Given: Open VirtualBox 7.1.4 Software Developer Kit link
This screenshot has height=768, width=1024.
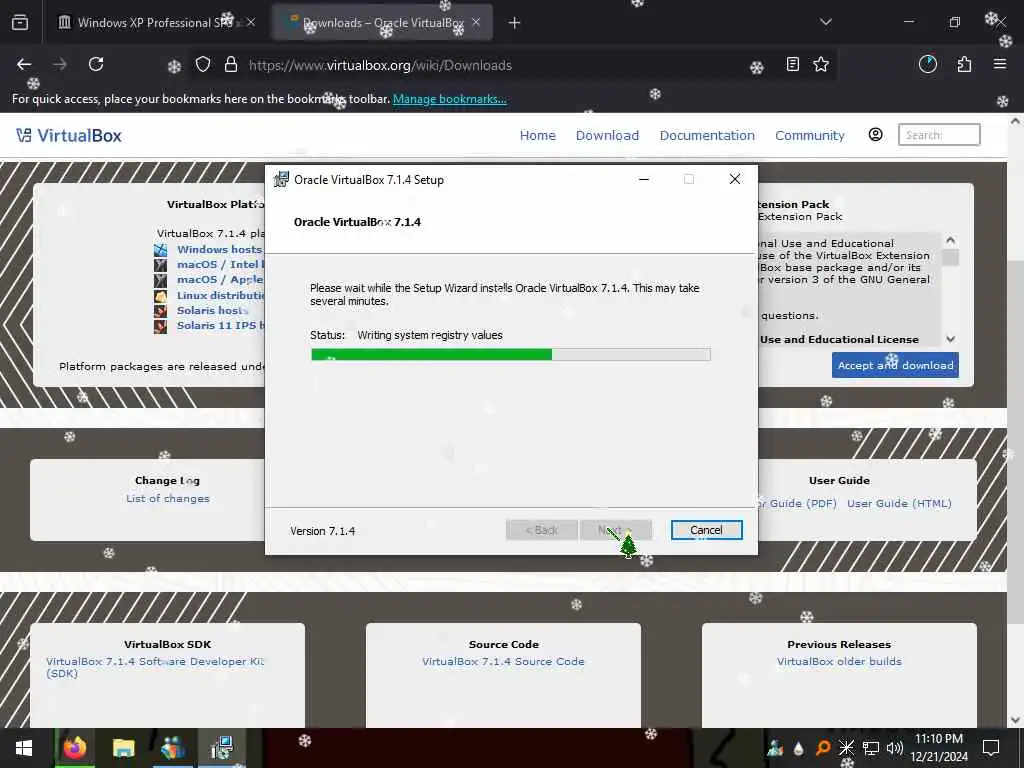Looking at the screenshot, I should [x=155, y=667].
